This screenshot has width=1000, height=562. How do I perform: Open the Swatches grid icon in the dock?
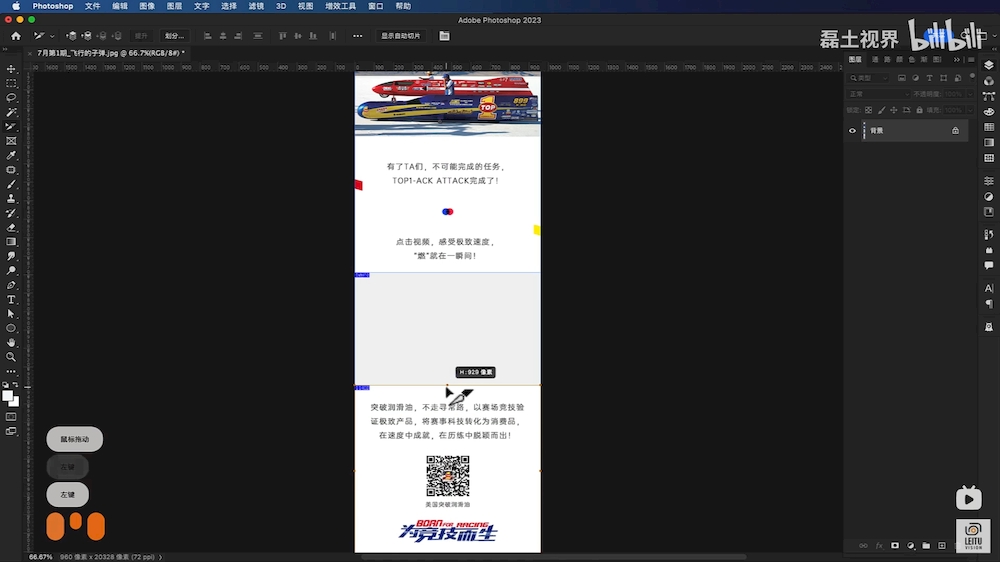pyautogui.click(x=989, y=127)
